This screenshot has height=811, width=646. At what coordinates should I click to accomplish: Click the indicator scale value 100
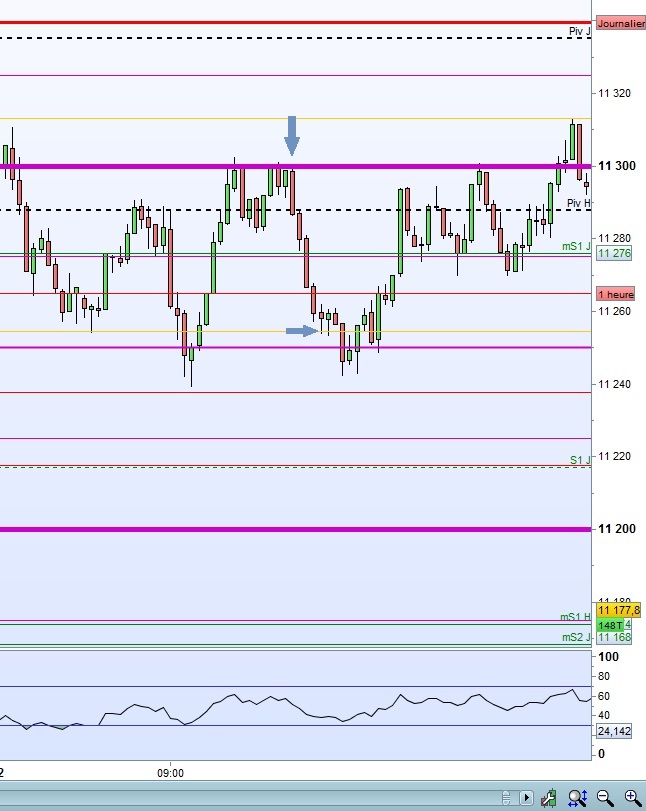pos(608,657)
